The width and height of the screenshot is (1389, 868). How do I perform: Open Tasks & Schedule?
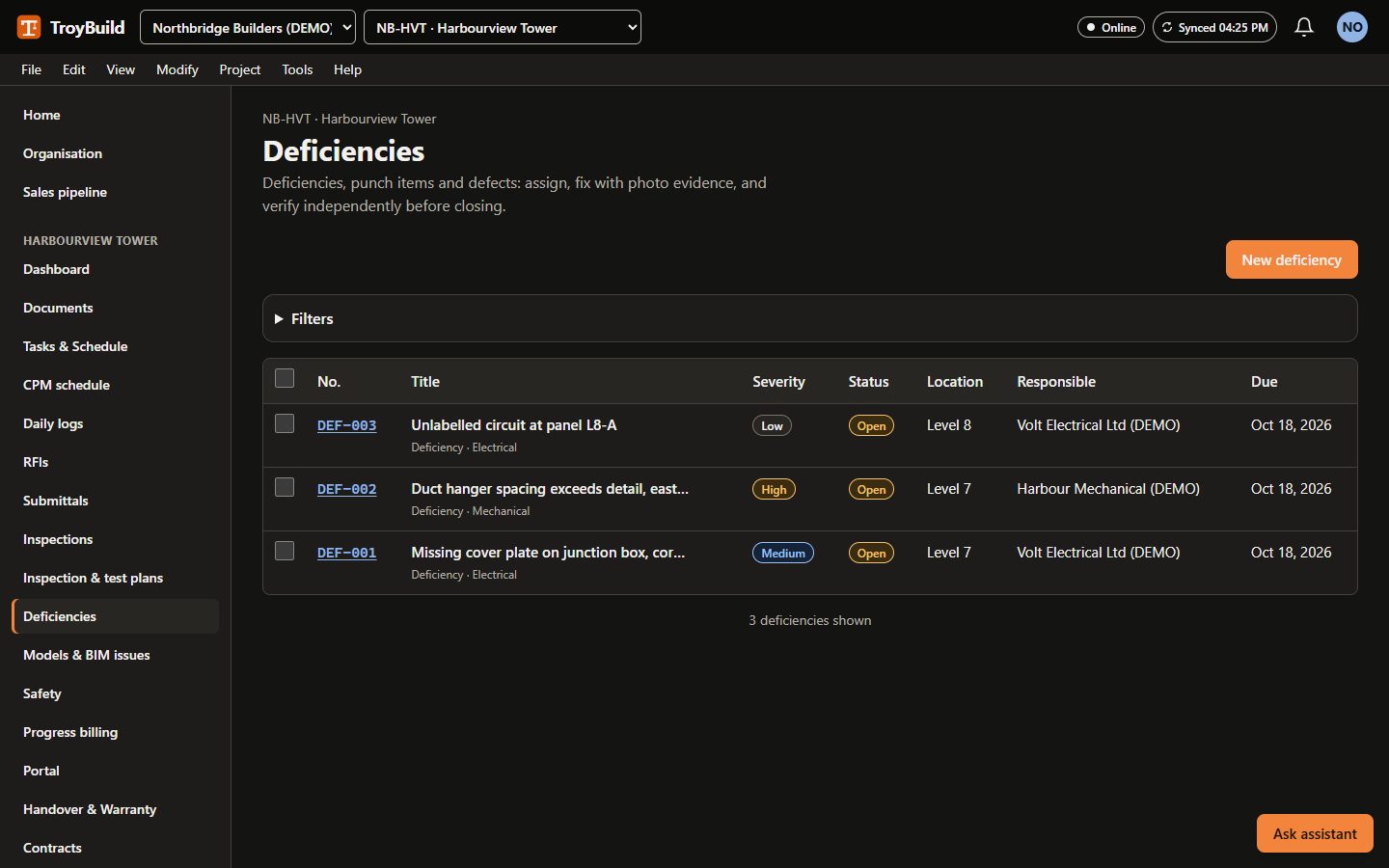pos(116,346)
